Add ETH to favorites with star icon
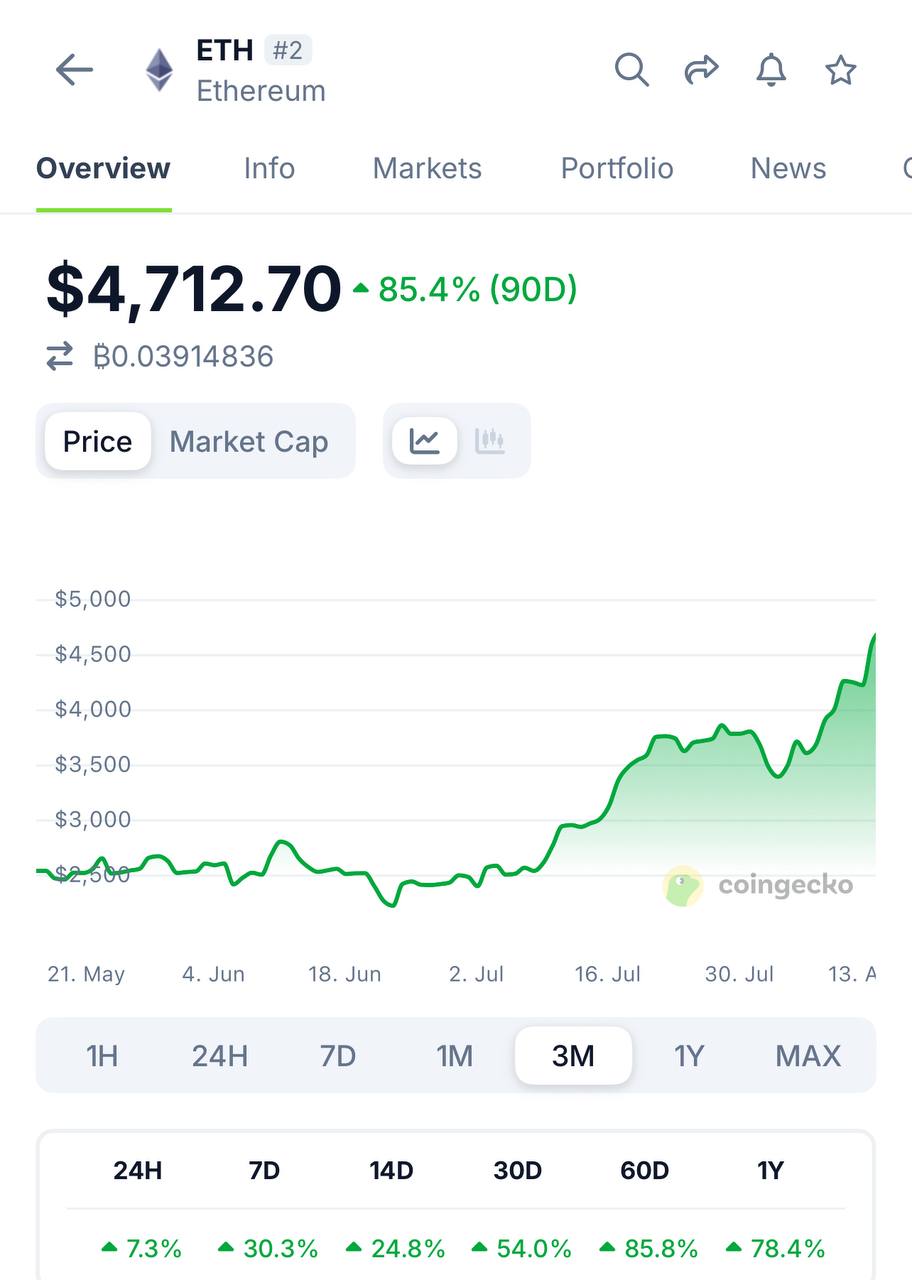The image size is (912, 1280). [840, 70]
